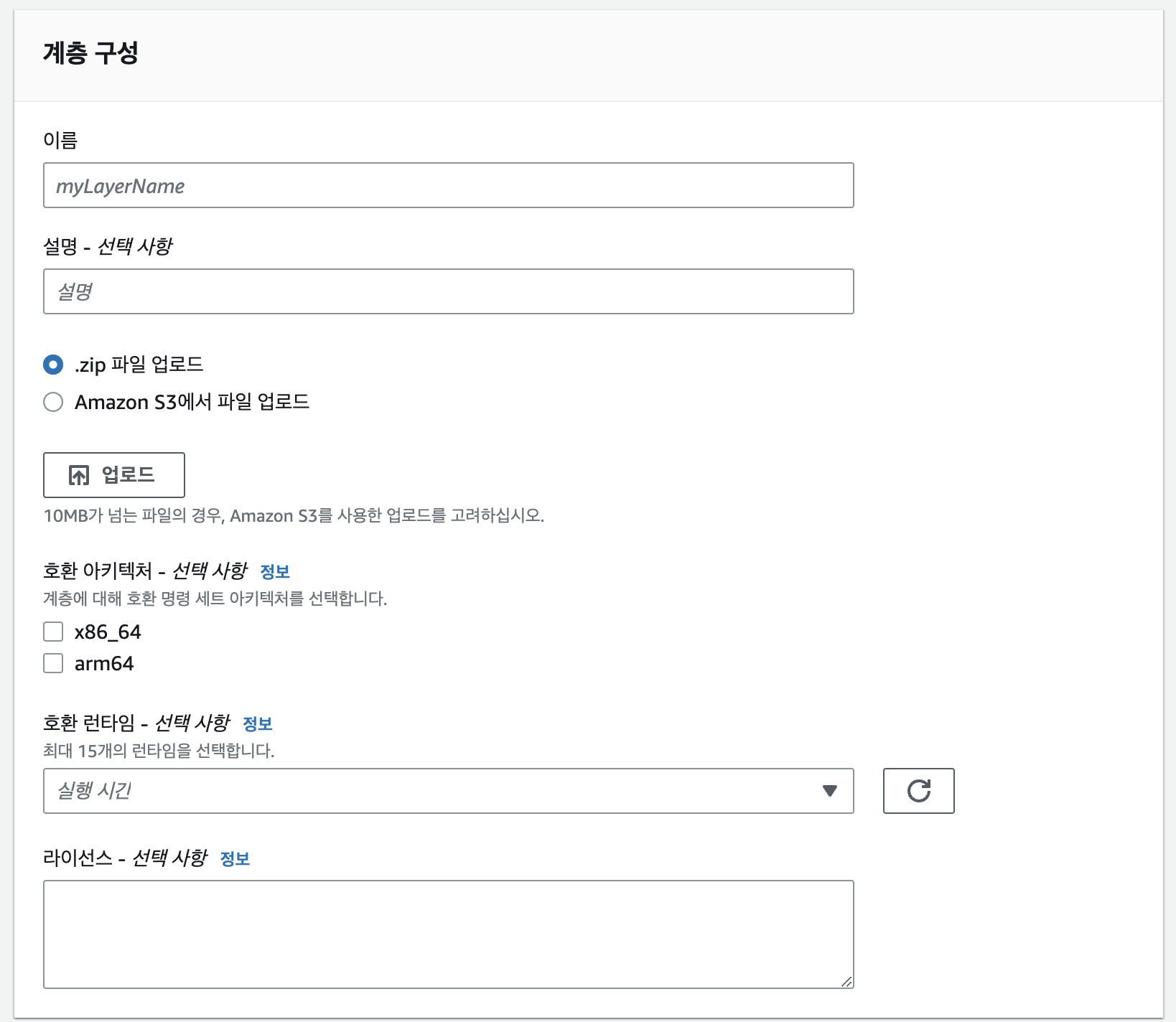Open 정보 link beside 호환 런타임
Image resolution: width=1176 pixels, height=1022 pixels.
(x=258, y=724)
